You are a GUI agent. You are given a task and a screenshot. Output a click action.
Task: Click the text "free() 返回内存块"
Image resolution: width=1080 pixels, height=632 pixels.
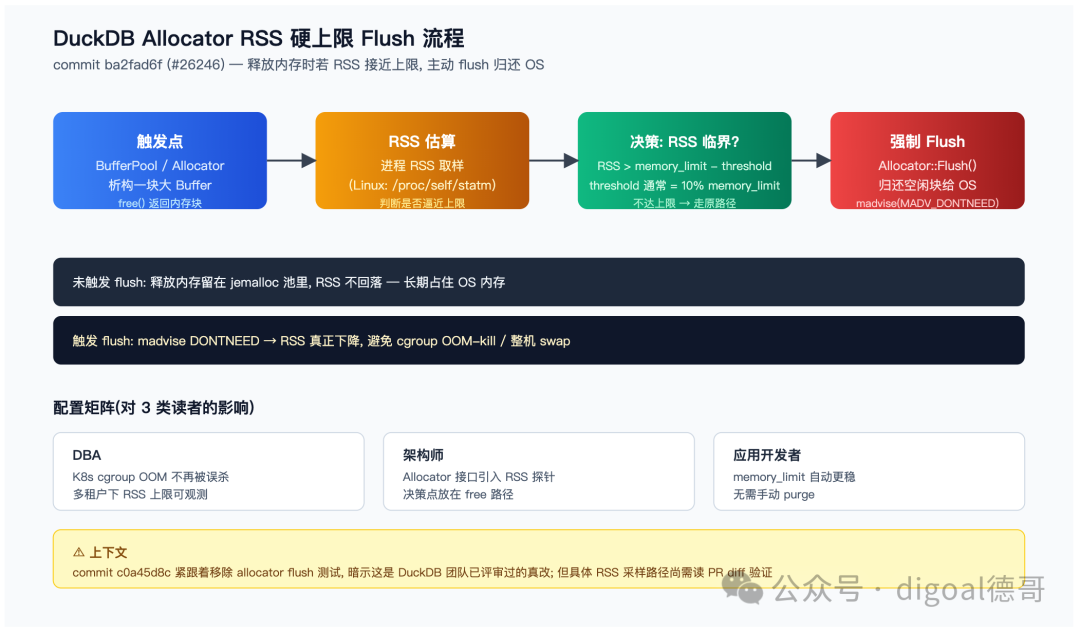(x=160, y=203)
